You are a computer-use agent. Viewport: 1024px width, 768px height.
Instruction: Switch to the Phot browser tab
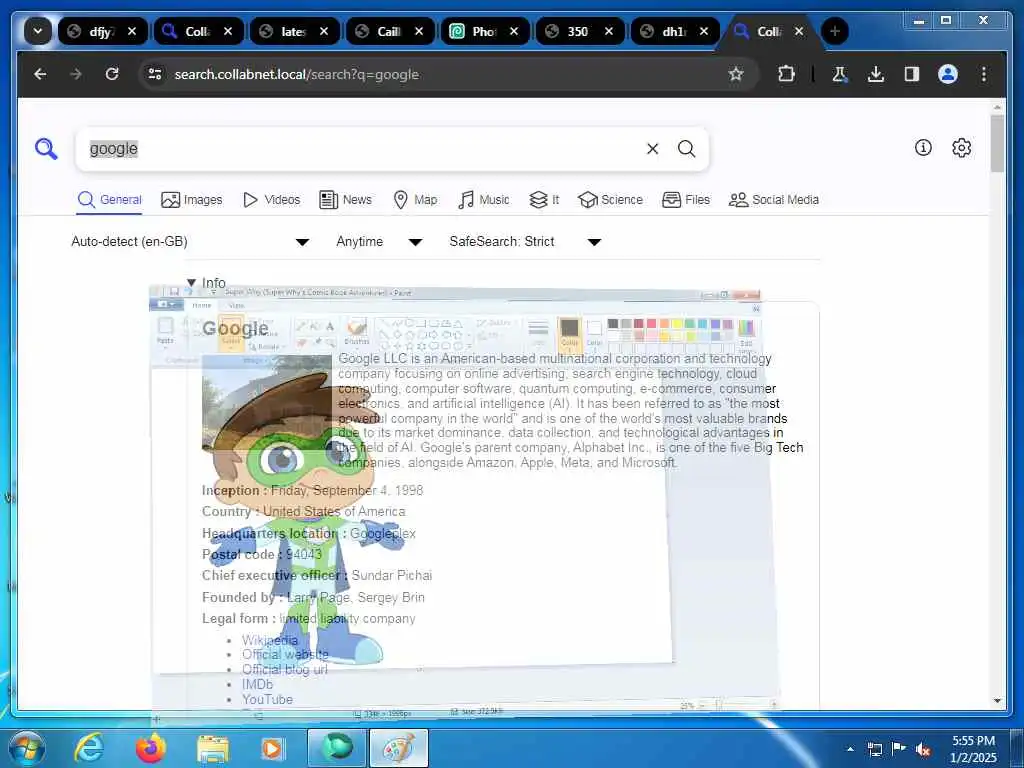pos(483,31)
